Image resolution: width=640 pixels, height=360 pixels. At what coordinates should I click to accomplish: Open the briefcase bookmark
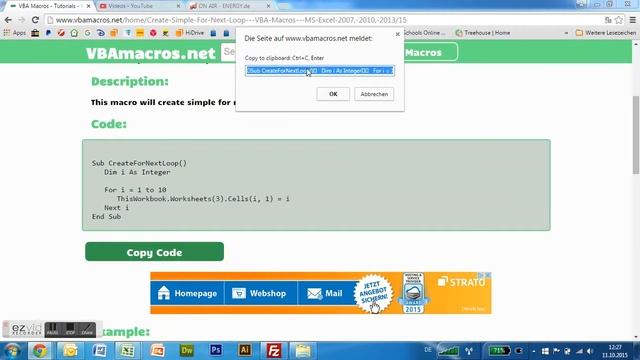[35, 33]
